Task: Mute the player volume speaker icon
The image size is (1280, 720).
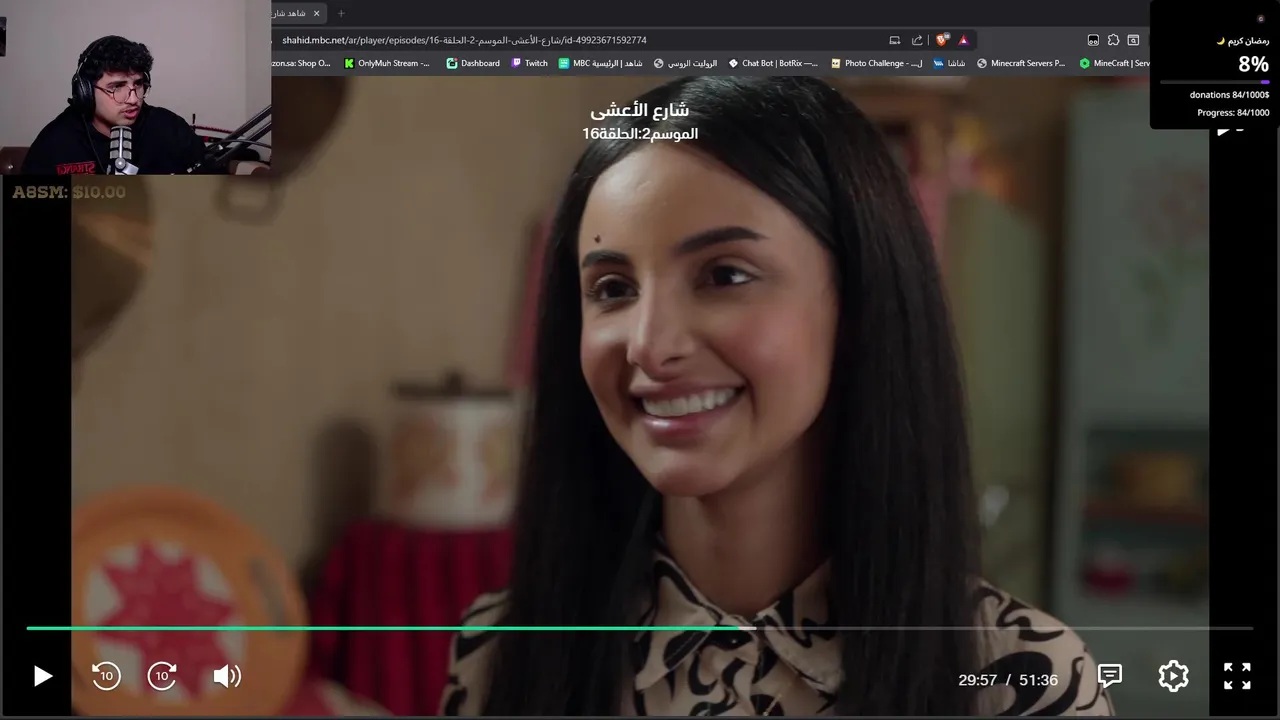Action: [227, 676]
